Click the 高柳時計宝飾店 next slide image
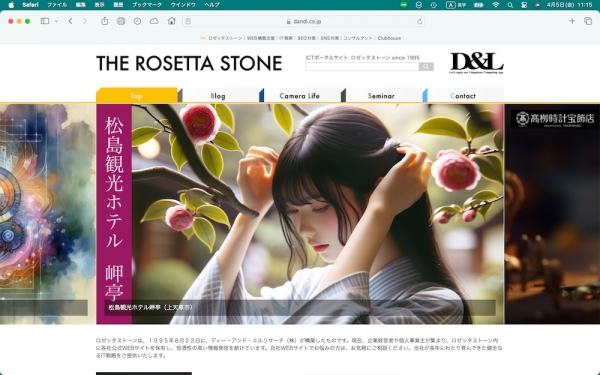Viewport: 600px width, 375px height. click(553, 214)
